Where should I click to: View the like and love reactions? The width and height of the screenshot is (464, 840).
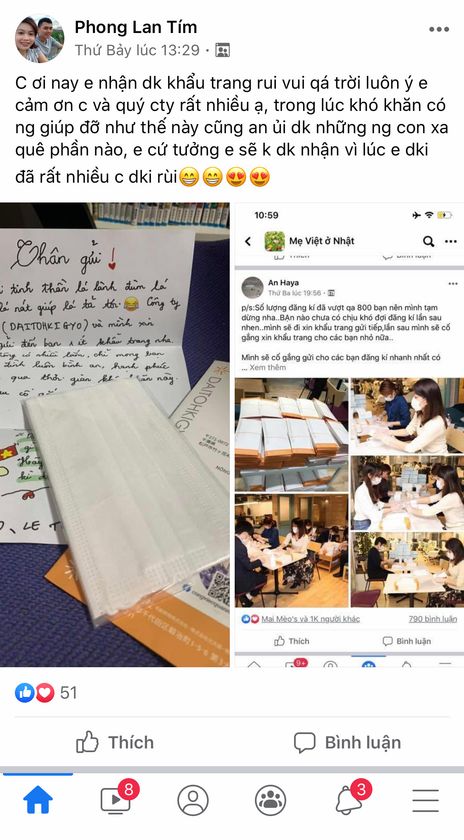point(34,693)
